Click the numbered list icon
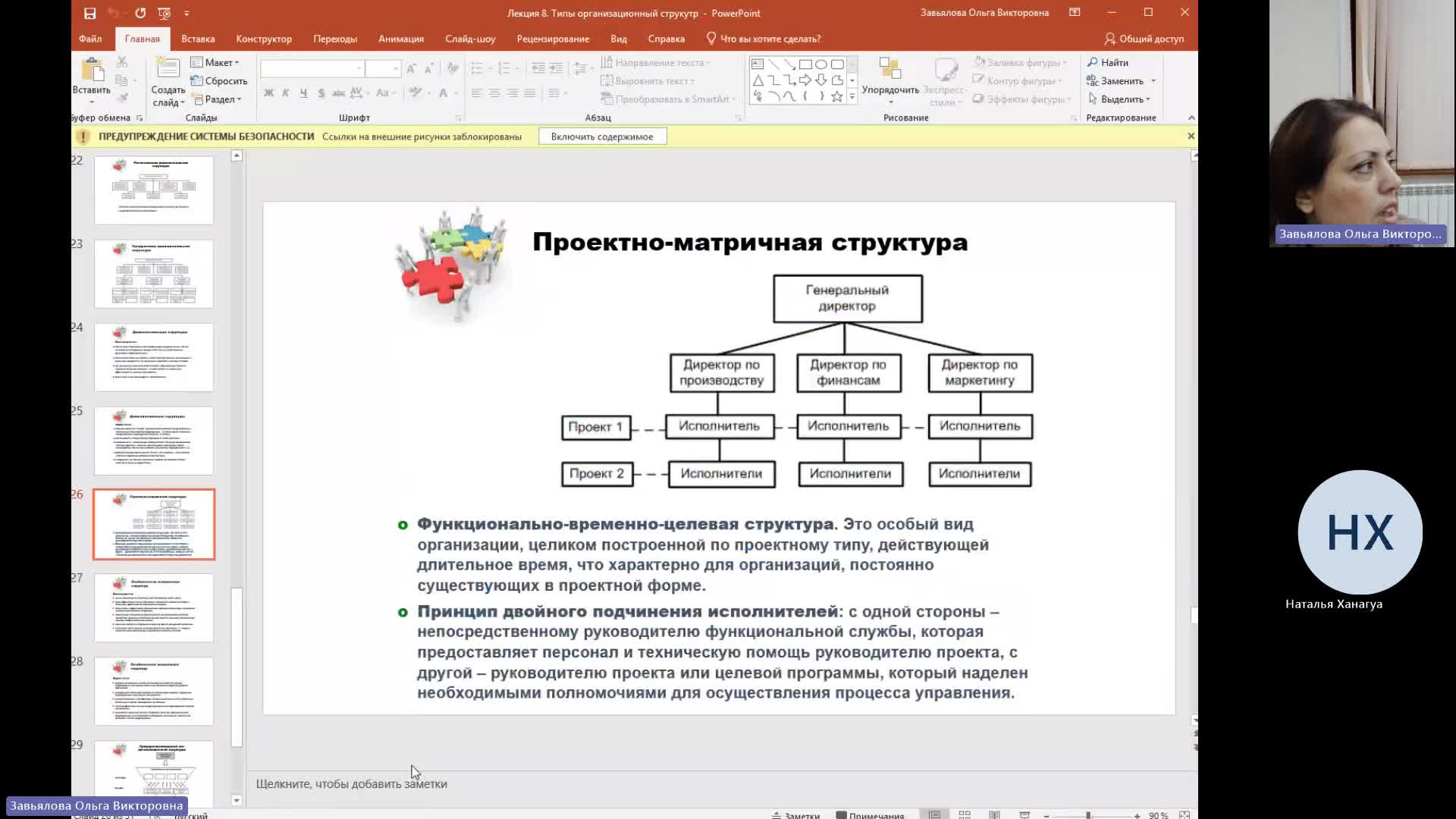 (504, 69)
